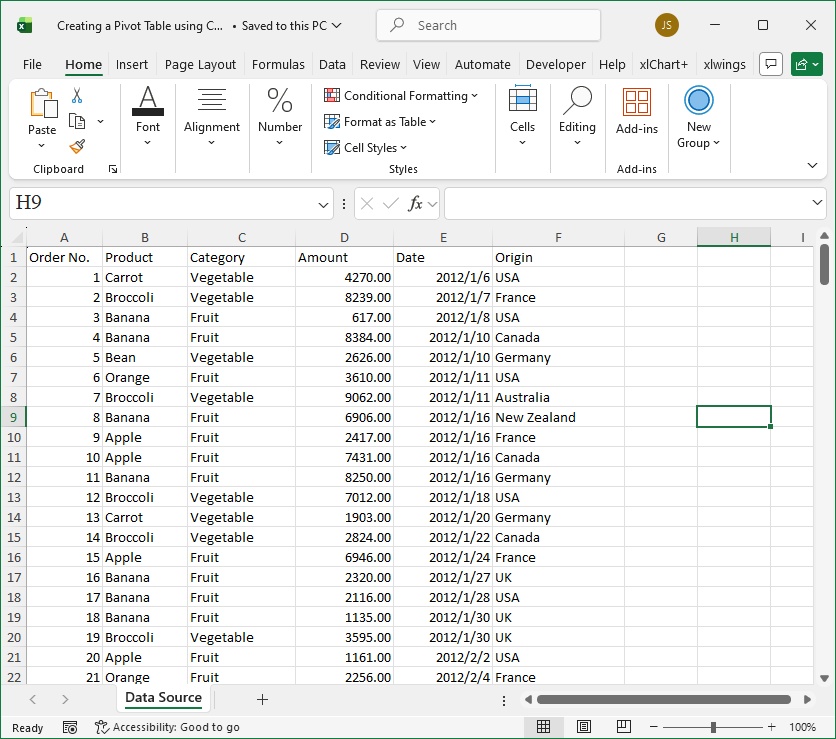
Task: Select column D header
Action: (x=344, y=237)
